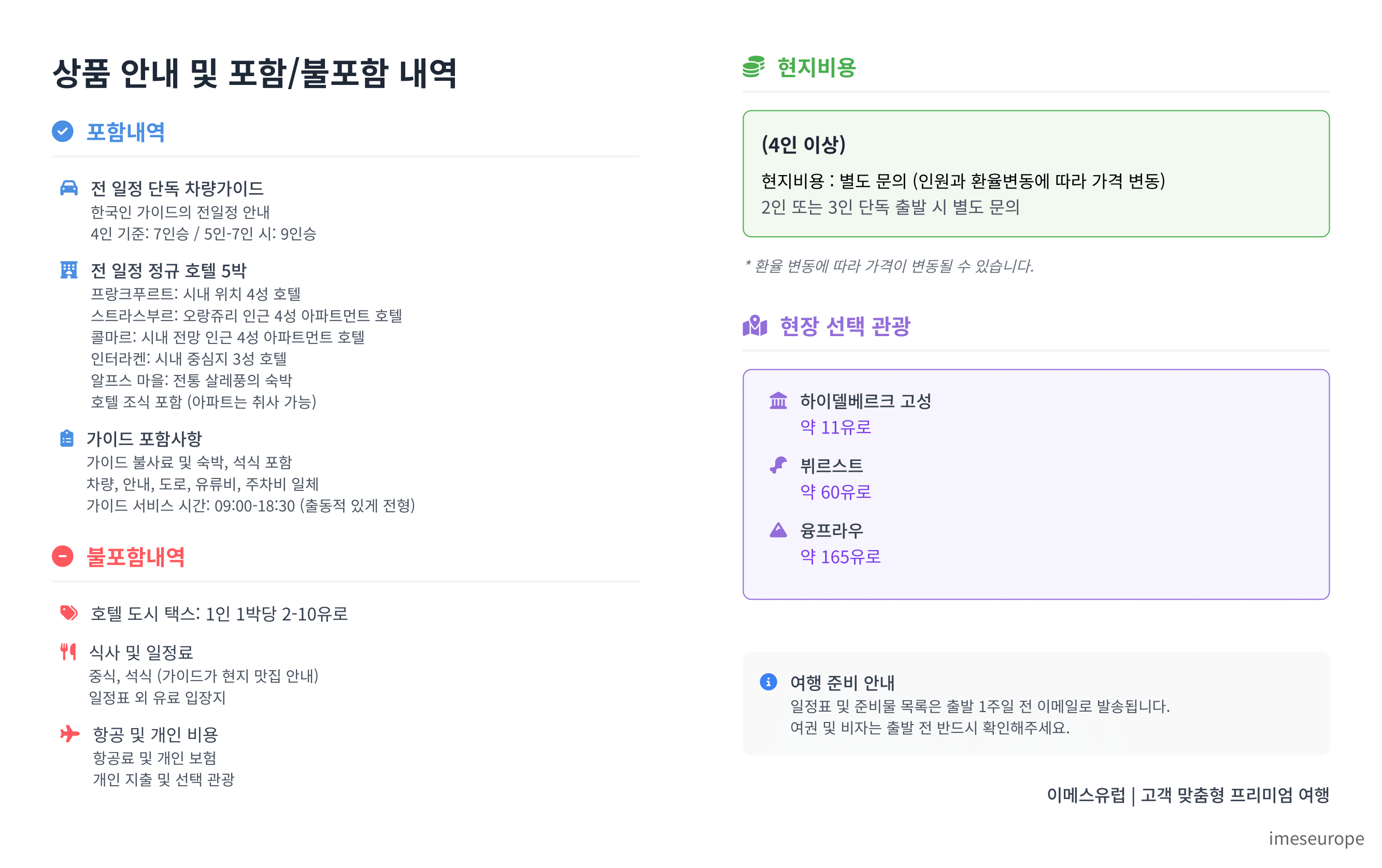1382x868 pixels.
Task: Click the mountain icon beside 융프라우
Action: click(x=778, y=529)
